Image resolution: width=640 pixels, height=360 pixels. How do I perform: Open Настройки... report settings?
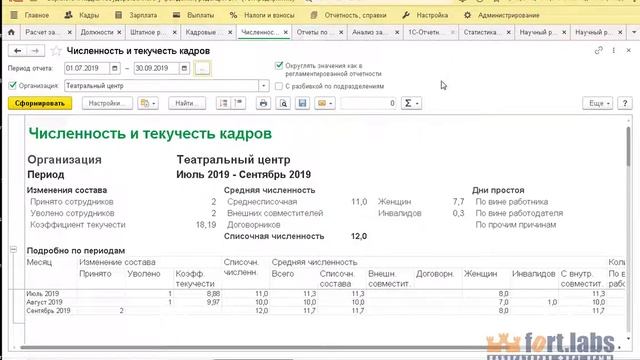107,103
